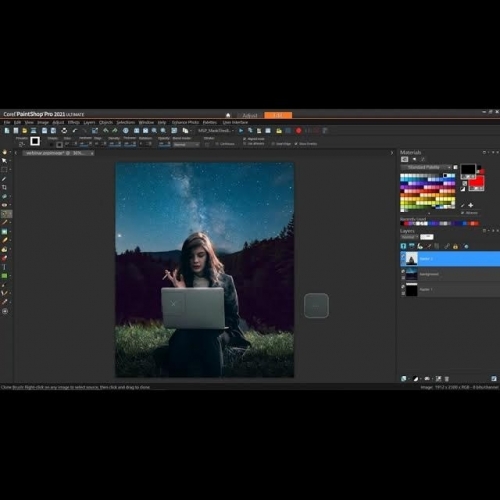Image resolution: width=500 pixels, height=500 pixels.
Task: Click the Print icon in the toolbar
Action: coord(64,131)
